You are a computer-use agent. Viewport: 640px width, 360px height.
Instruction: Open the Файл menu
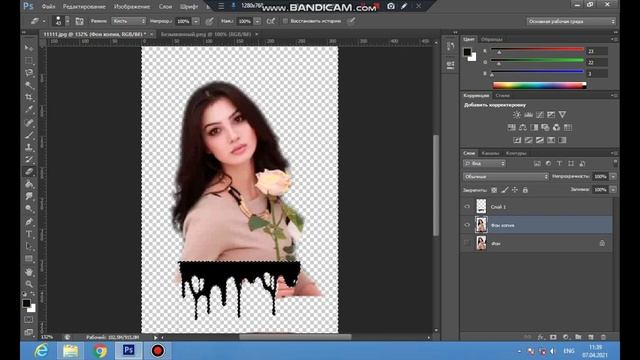[x=49, y=7]
